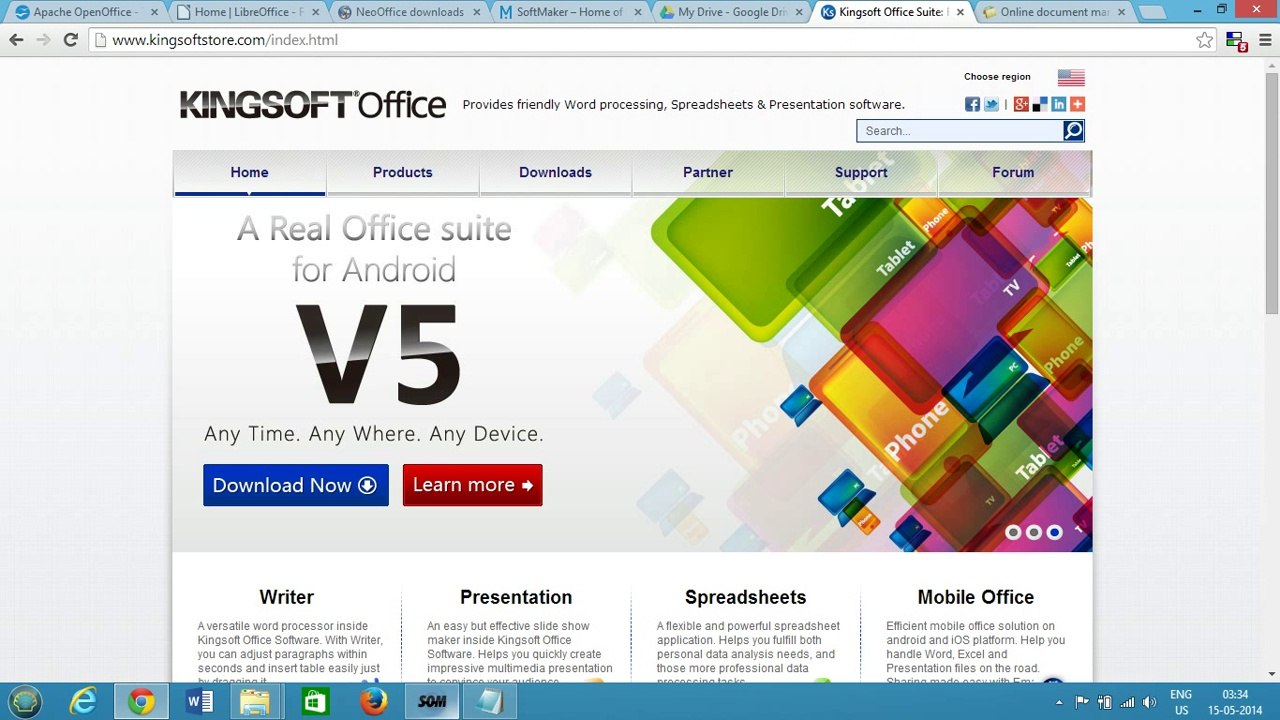Share via the Delicious icon

tap(1040, 104)
